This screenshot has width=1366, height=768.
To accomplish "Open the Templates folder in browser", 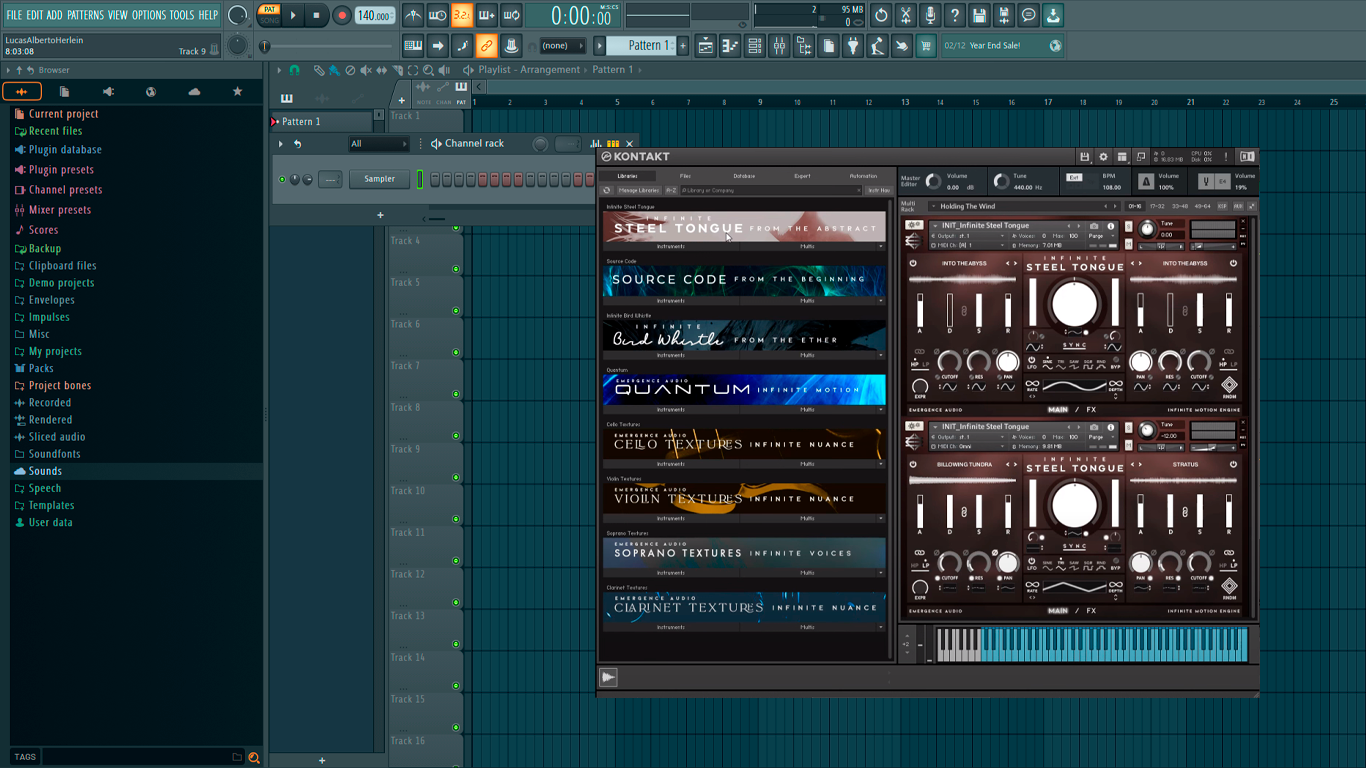I will click(52, 505).
